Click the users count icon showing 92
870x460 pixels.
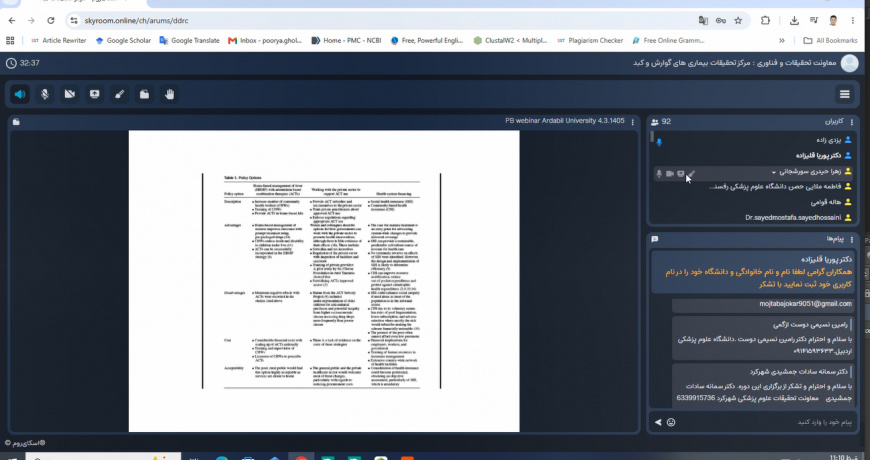(x=655, y=122)
